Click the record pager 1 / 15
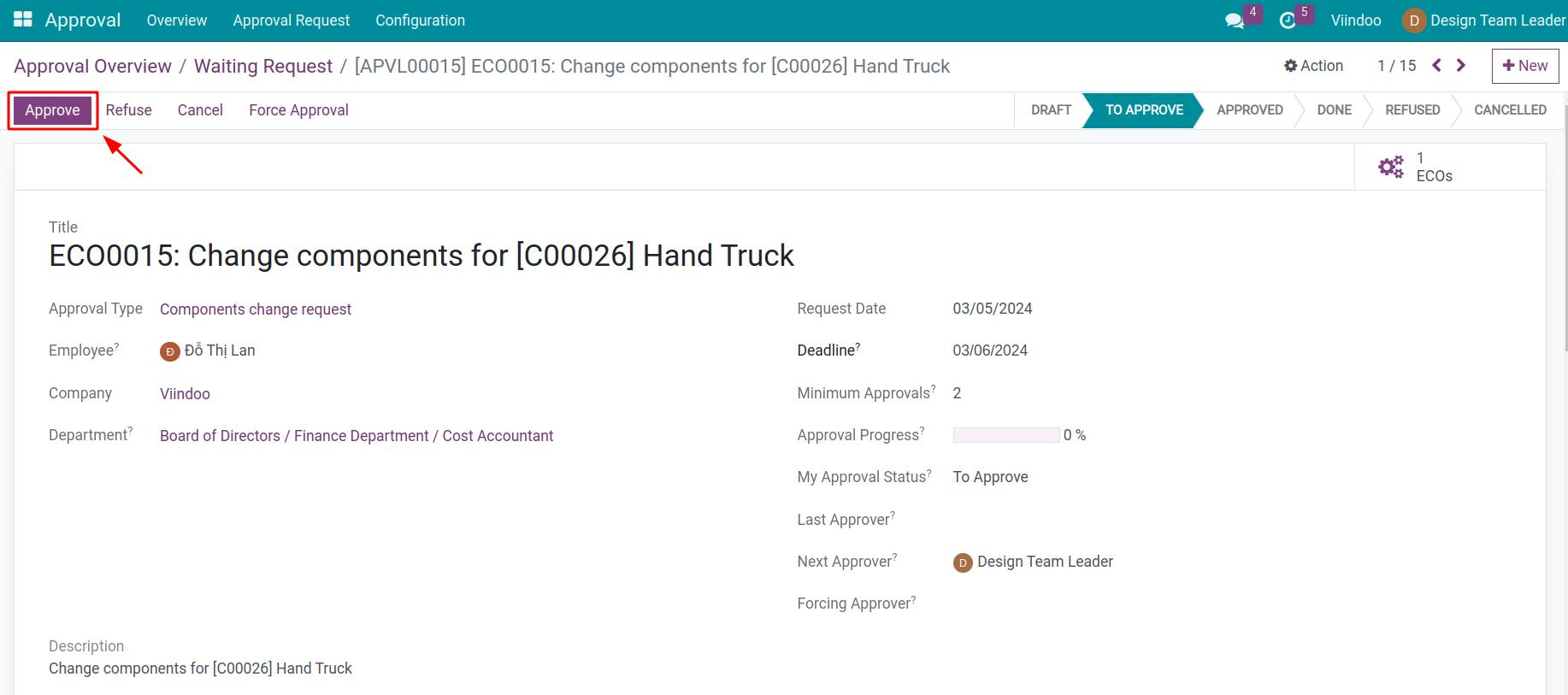The image size is (1568, 695). pos(1397,66)
